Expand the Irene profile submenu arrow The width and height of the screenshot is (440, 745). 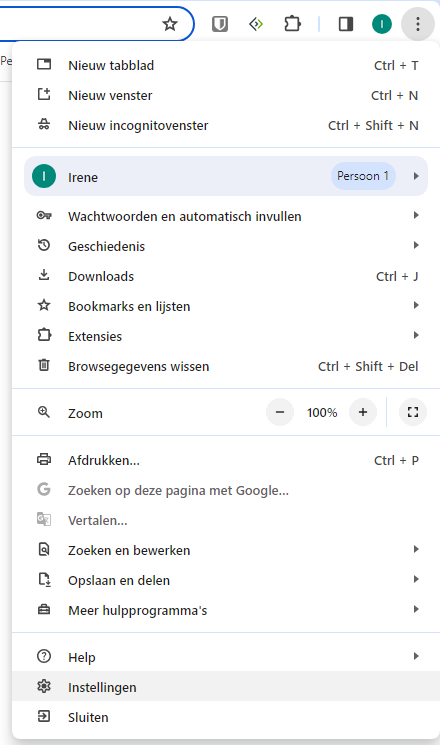click(416, 176)
